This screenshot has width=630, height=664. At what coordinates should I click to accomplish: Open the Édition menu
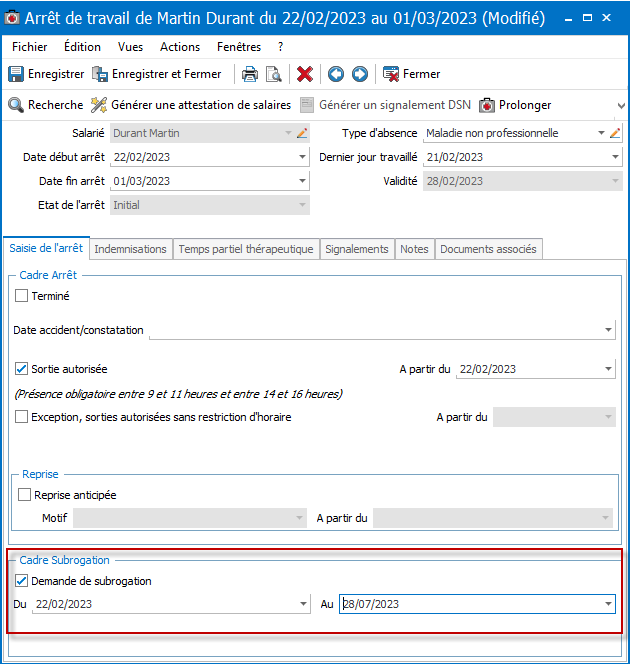coord(83,47)
